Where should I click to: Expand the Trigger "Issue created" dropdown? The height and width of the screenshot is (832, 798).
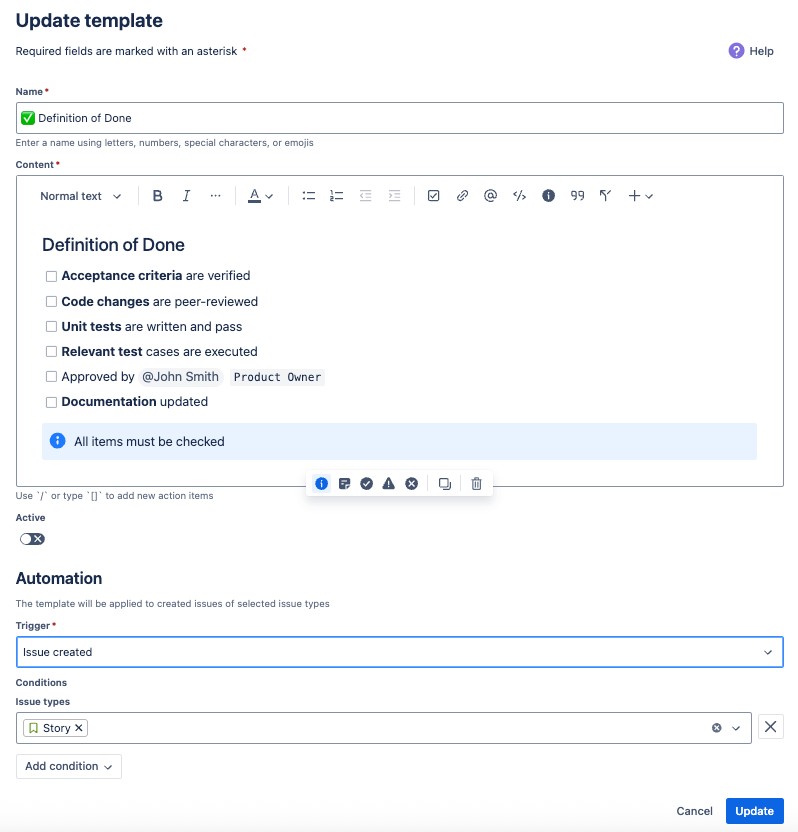[x=400, y=652]
